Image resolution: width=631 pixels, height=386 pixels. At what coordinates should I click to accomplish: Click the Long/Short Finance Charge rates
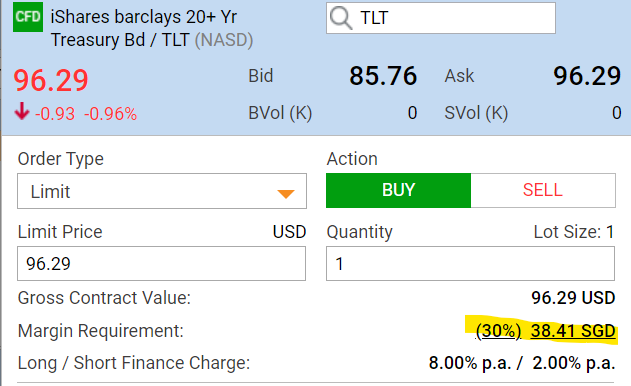click(x=522, y=363)
